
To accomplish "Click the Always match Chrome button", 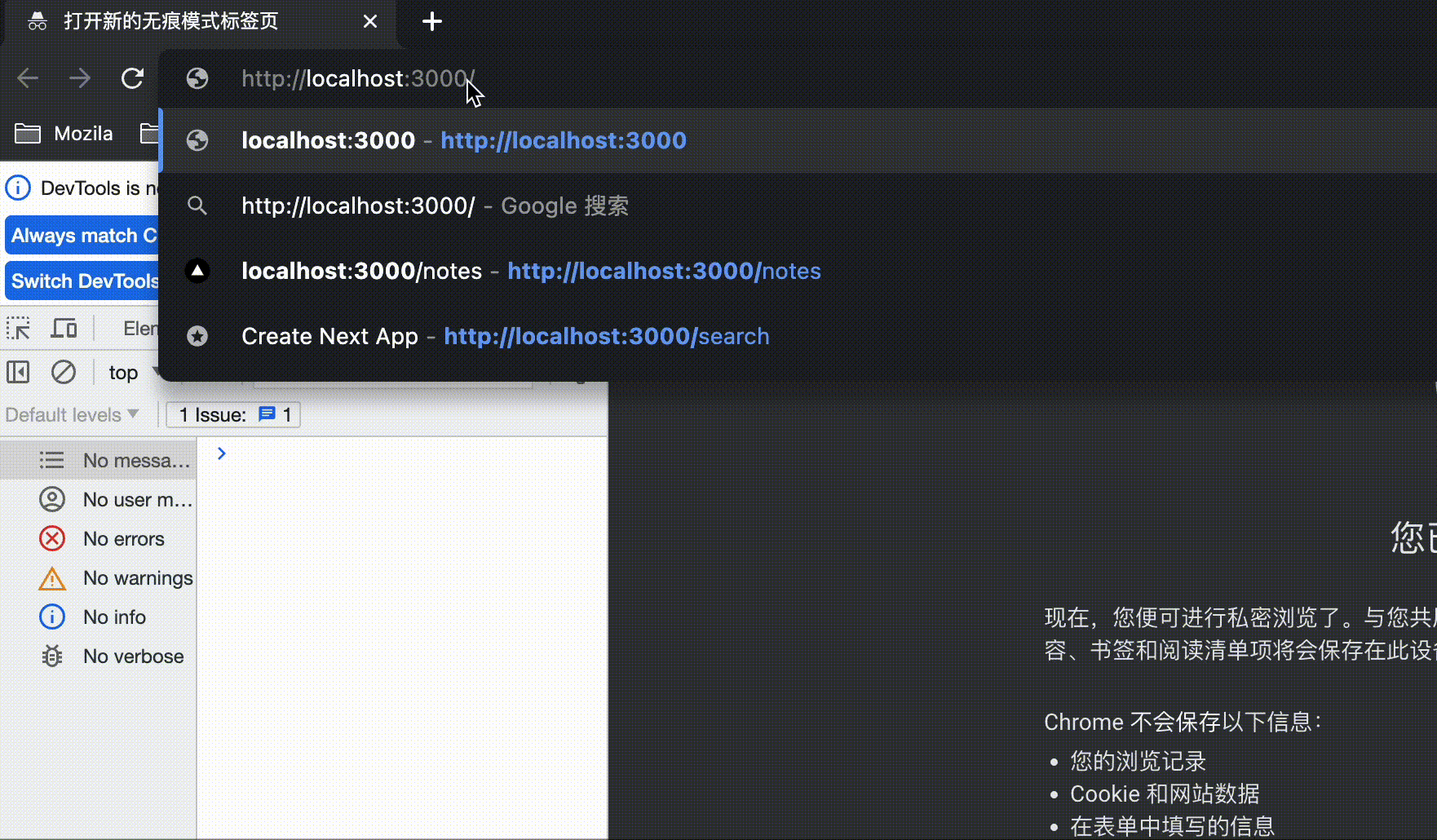I will [x=82, y=235].
